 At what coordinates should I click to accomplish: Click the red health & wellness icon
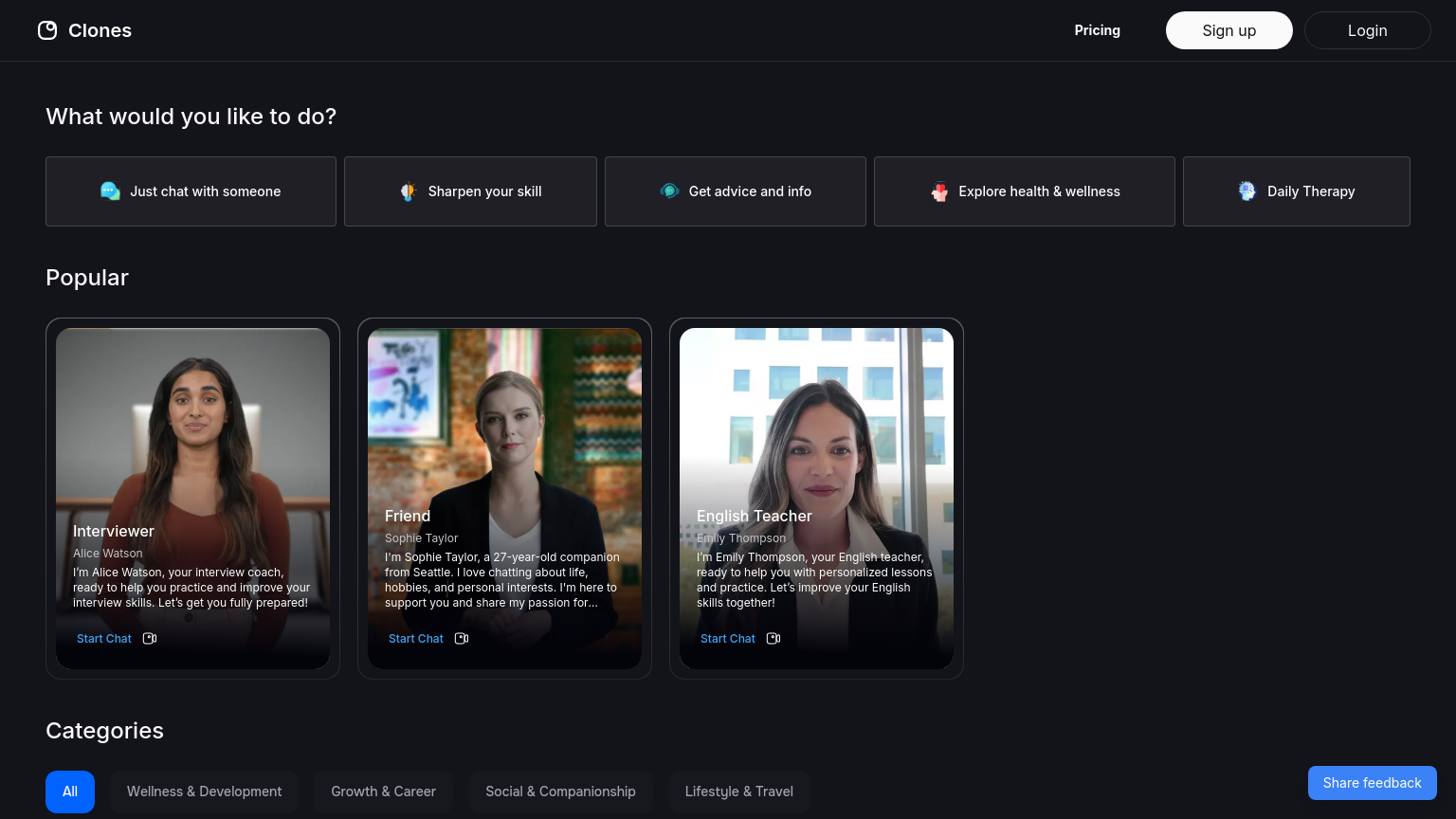(939, 191)
